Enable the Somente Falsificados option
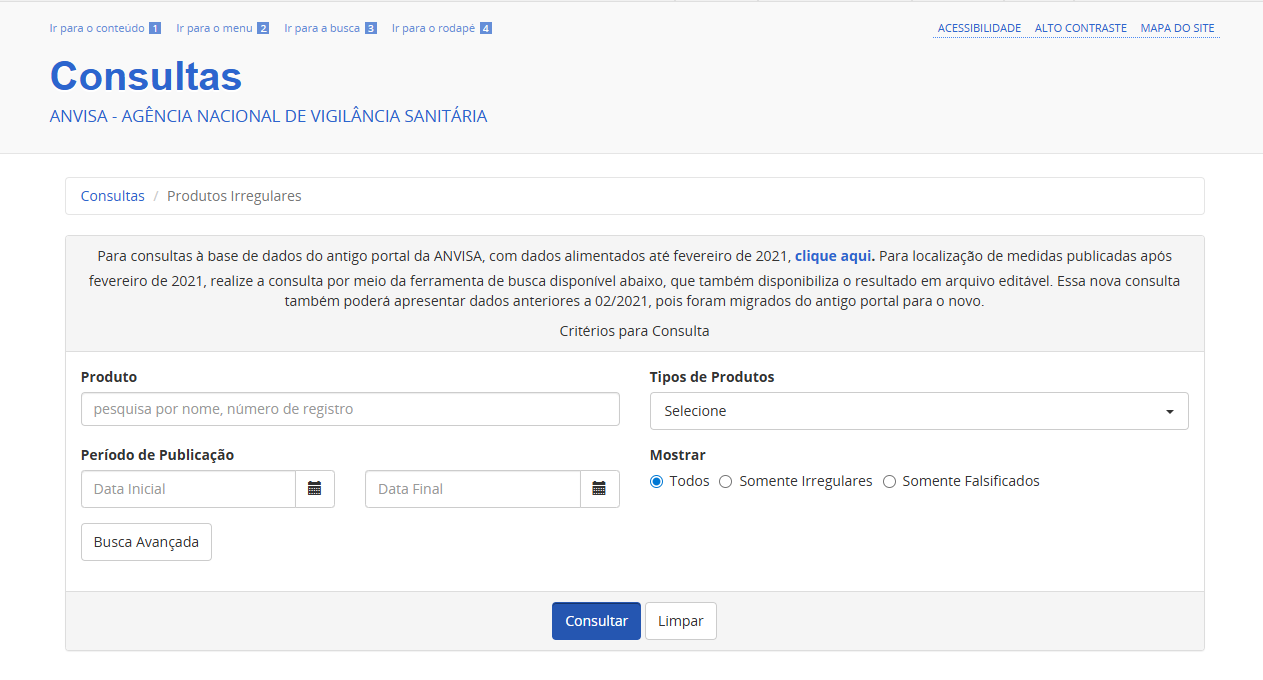 (x=889, y=481)
